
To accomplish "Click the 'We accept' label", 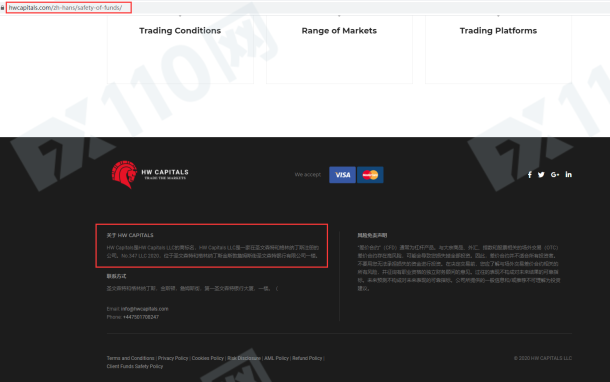I will click(x=308, y=175).
